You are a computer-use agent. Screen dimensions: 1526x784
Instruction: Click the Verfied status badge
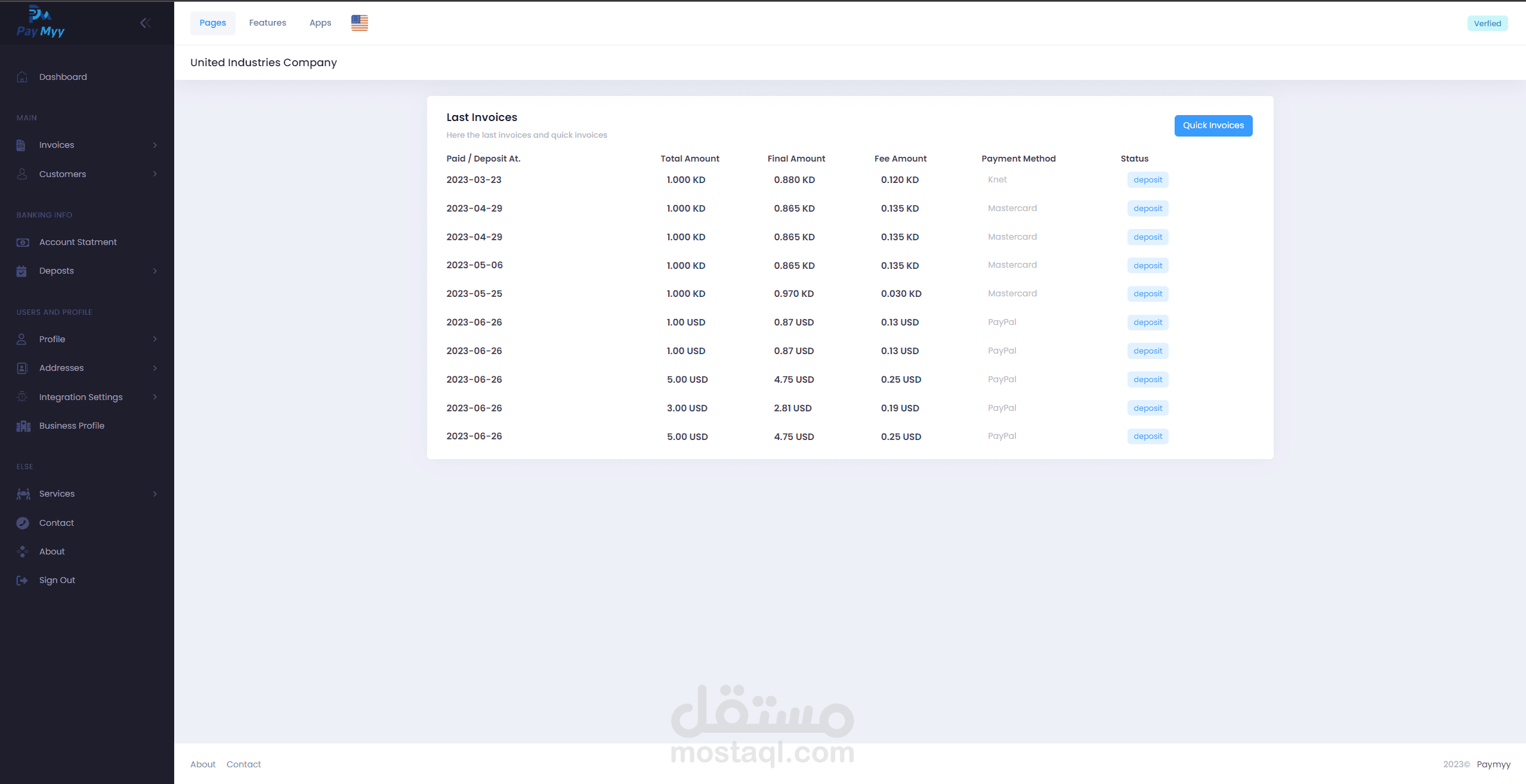click(1487, 23)
